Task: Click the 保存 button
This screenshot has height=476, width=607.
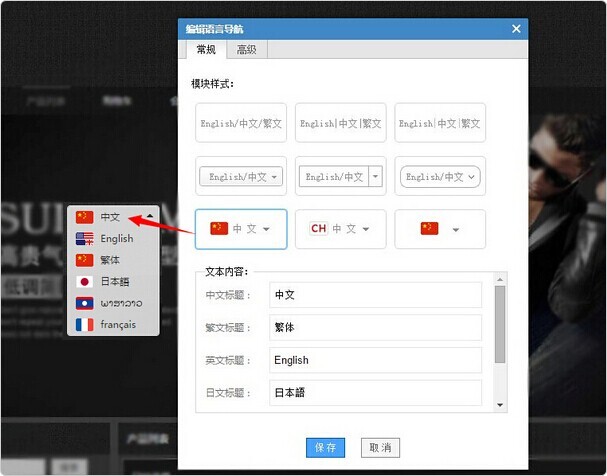Action: pos(325,447)
